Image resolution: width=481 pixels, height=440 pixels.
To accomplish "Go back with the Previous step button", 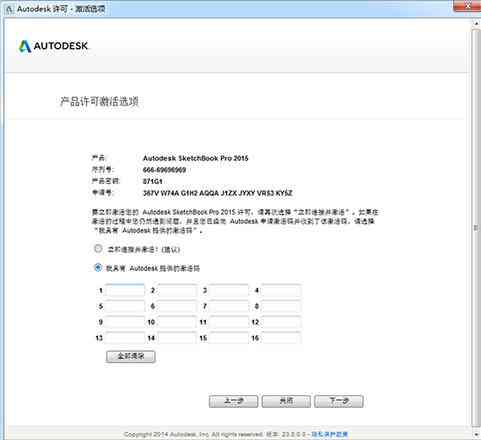I will [x=233, y=401].
